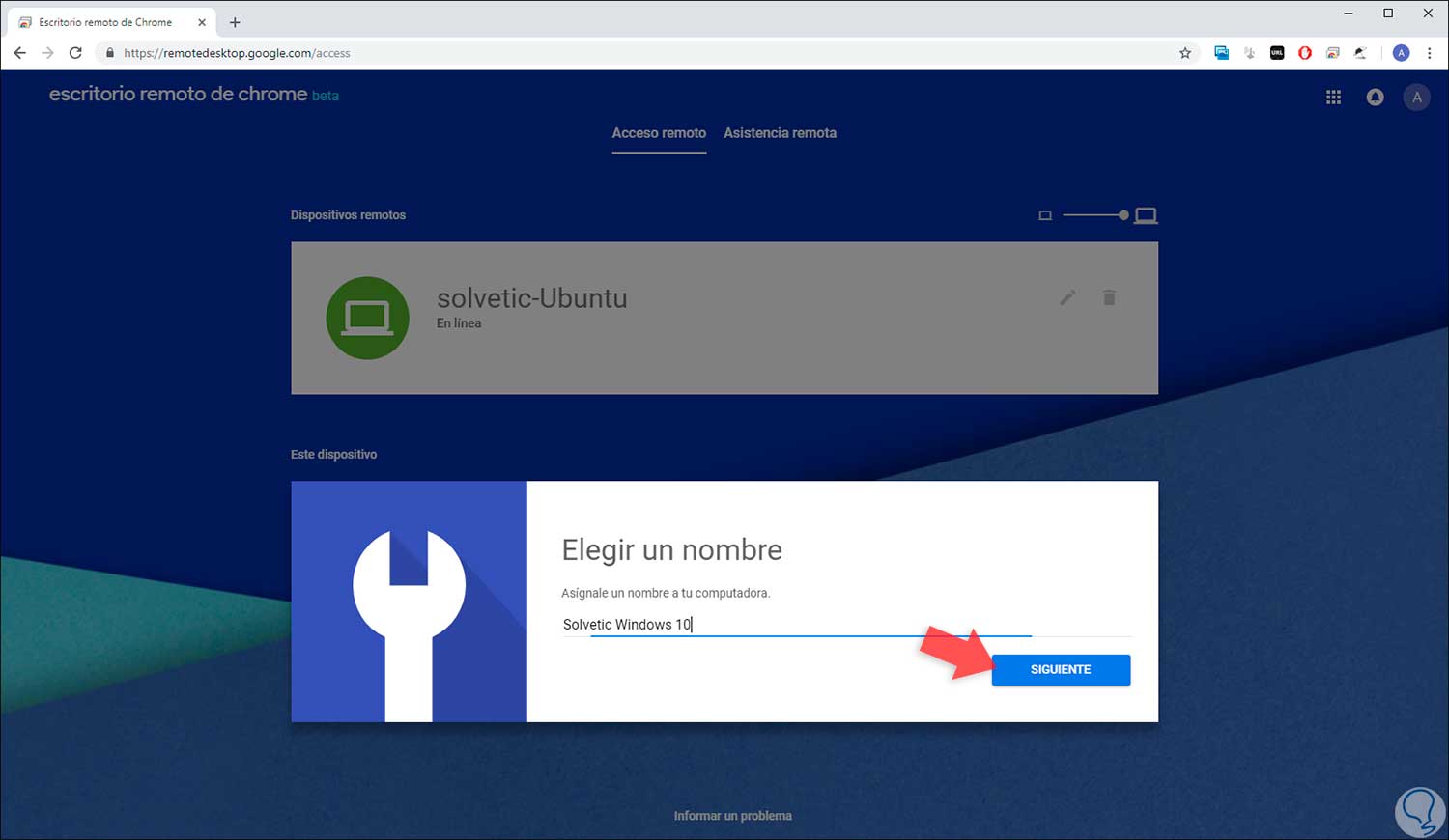
Task: Follow the Informar un problema link
Action: [732, 816]
